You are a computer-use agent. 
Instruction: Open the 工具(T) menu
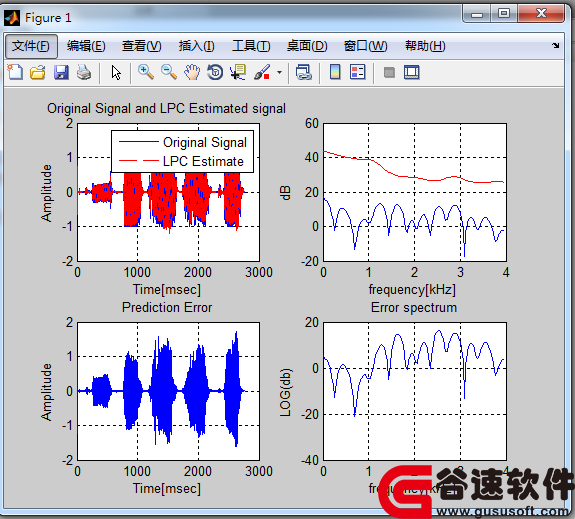[x=251, y=46]
